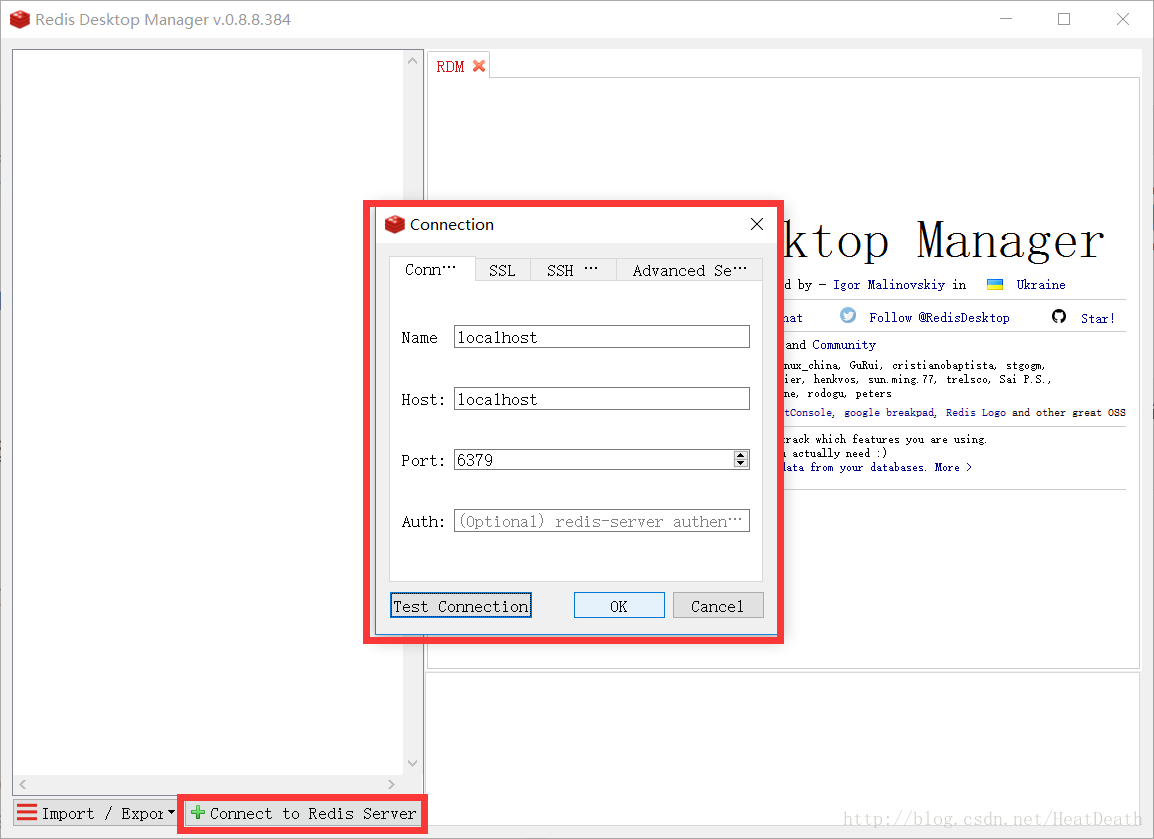Open the Ukraine link
Screen dimensions: 1154x839
coord(1041,285)
